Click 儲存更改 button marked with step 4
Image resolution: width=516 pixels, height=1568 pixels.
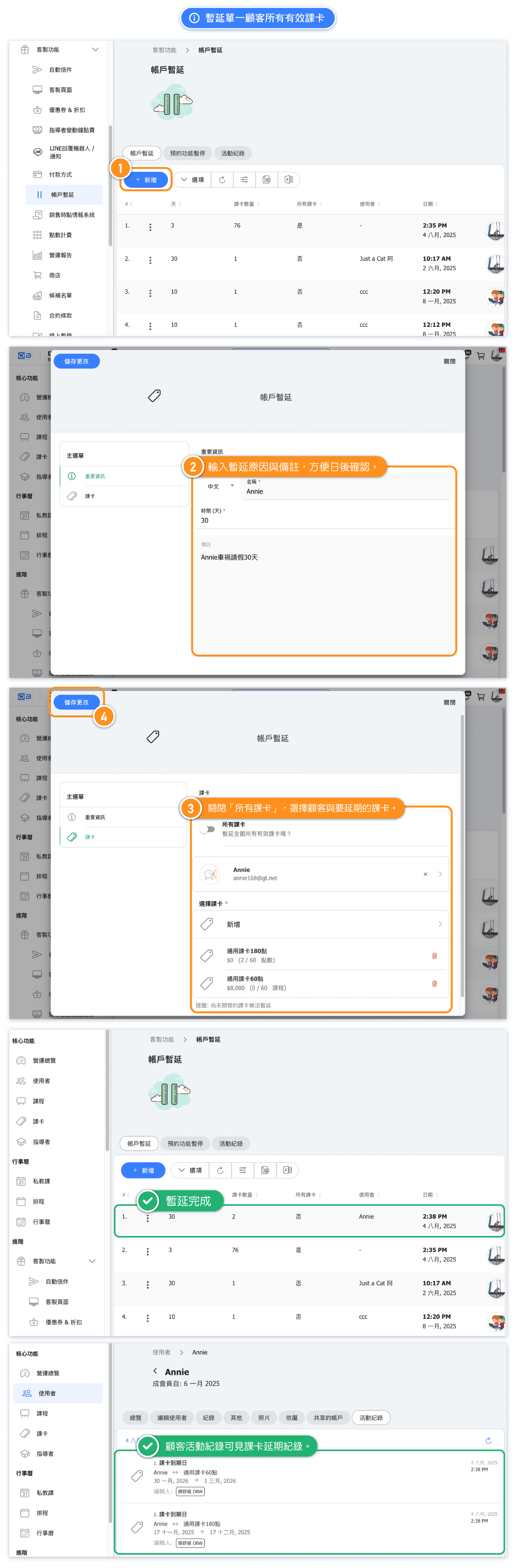coord(77,702)
